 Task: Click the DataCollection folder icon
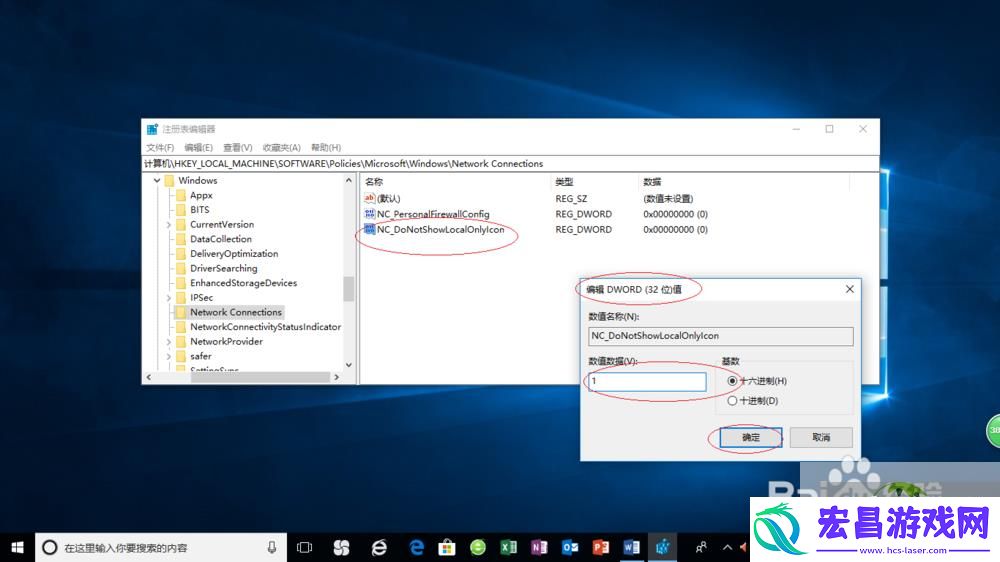point(181,239)
